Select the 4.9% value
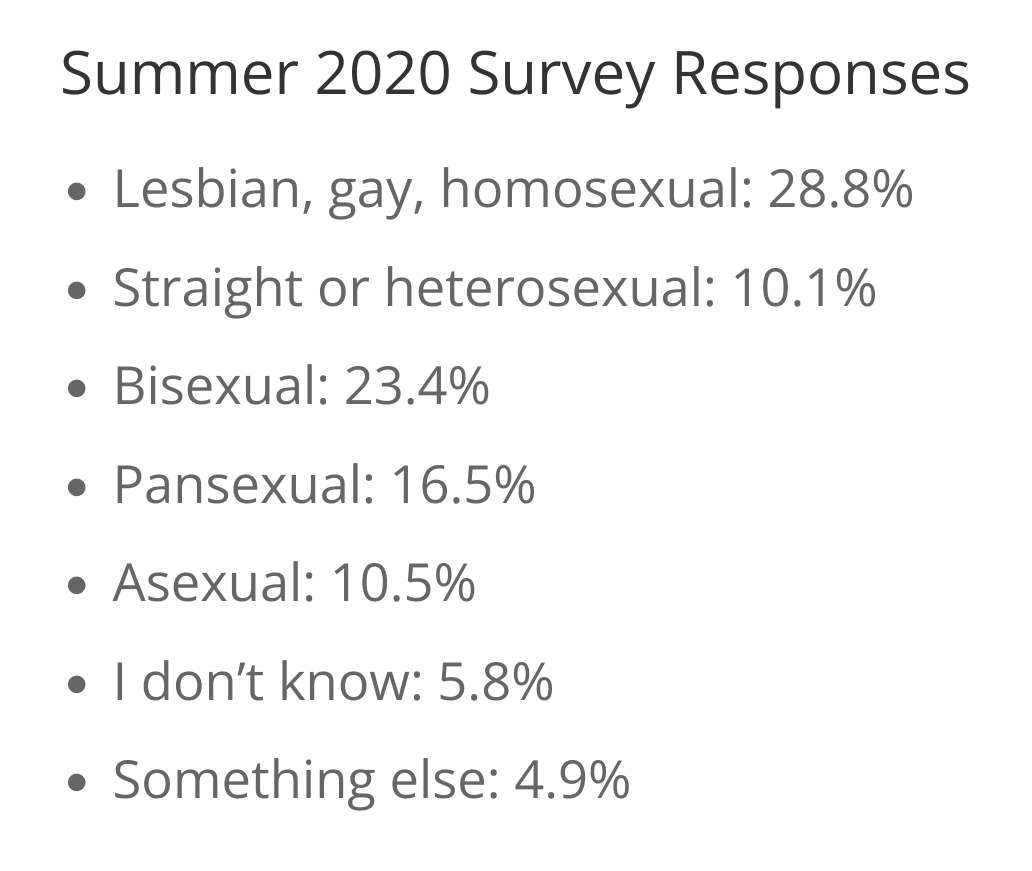The width and height of the screenshot is (1032, 871). pos(572,780)
